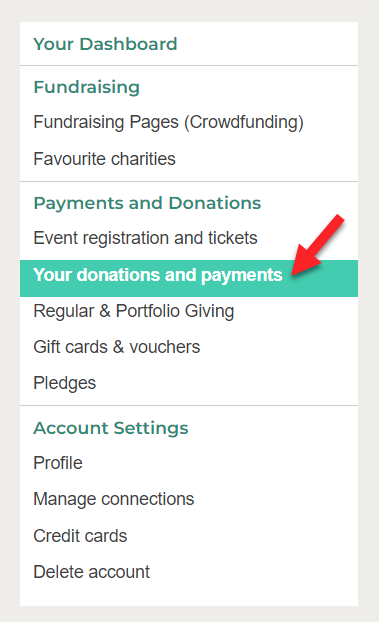The image size is (379, 622).
Task: Choose Delete account option
Action: [x=92, y=572]
